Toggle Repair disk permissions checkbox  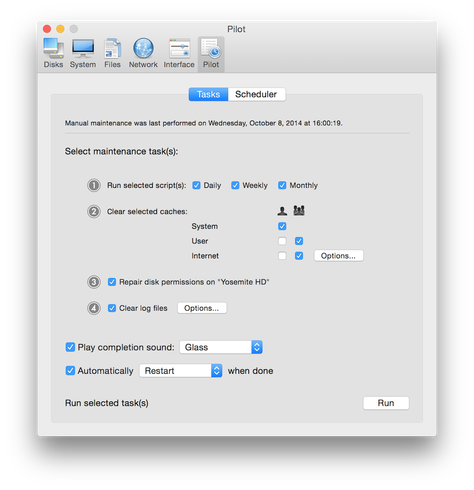(112, 282)
